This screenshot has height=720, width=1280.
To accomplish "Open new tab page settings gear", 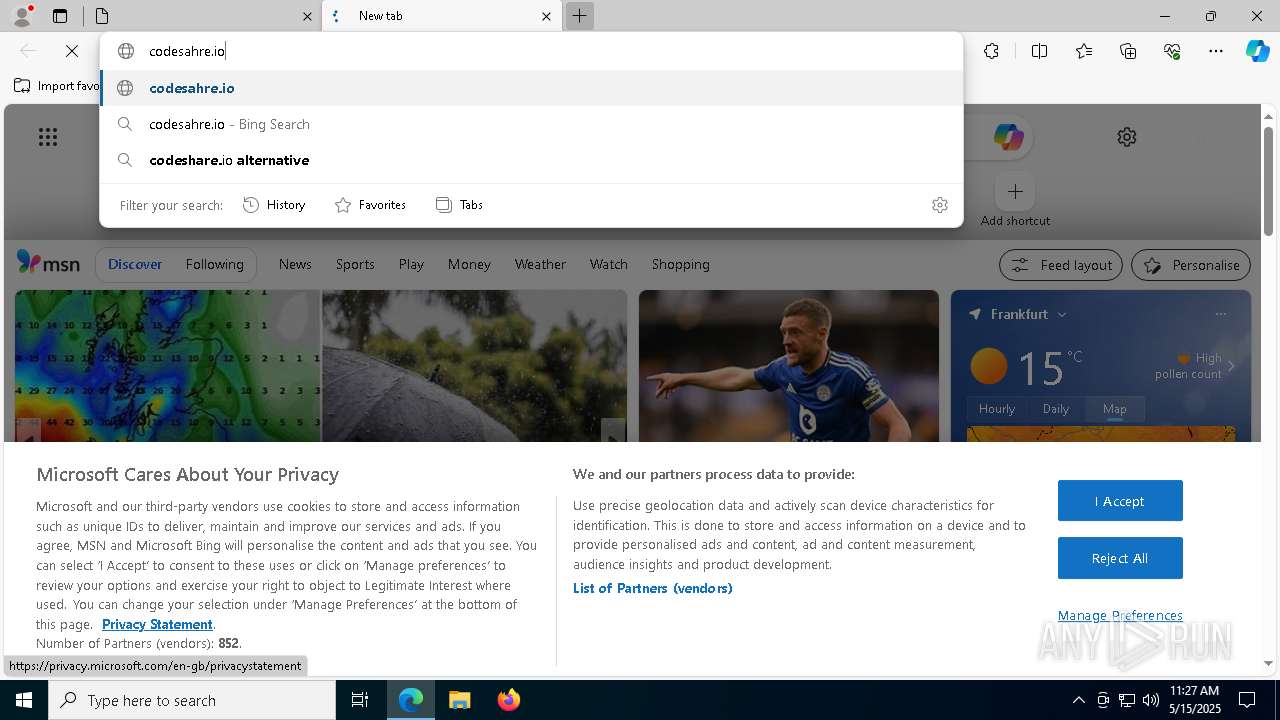I will [x=1127, y=137].
